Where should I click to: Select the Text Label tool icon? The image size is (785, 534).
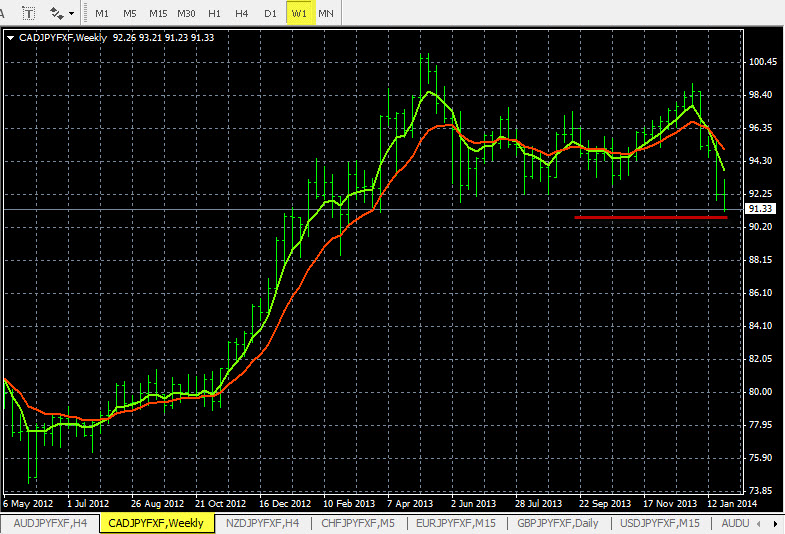pos(29,14)
